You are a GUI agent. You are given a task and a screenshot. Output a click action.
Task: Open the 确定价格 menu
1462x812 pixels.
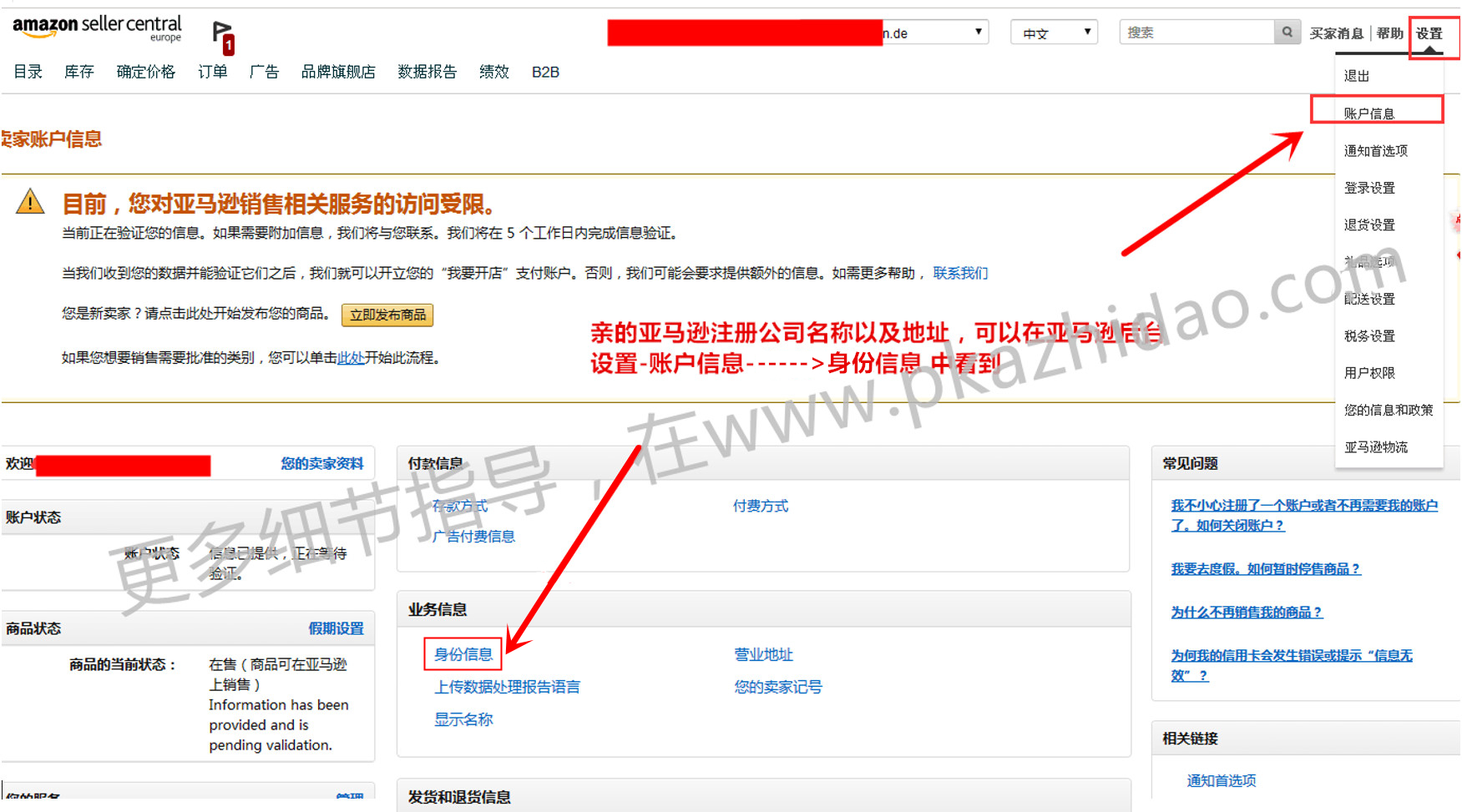click(146, 72)
